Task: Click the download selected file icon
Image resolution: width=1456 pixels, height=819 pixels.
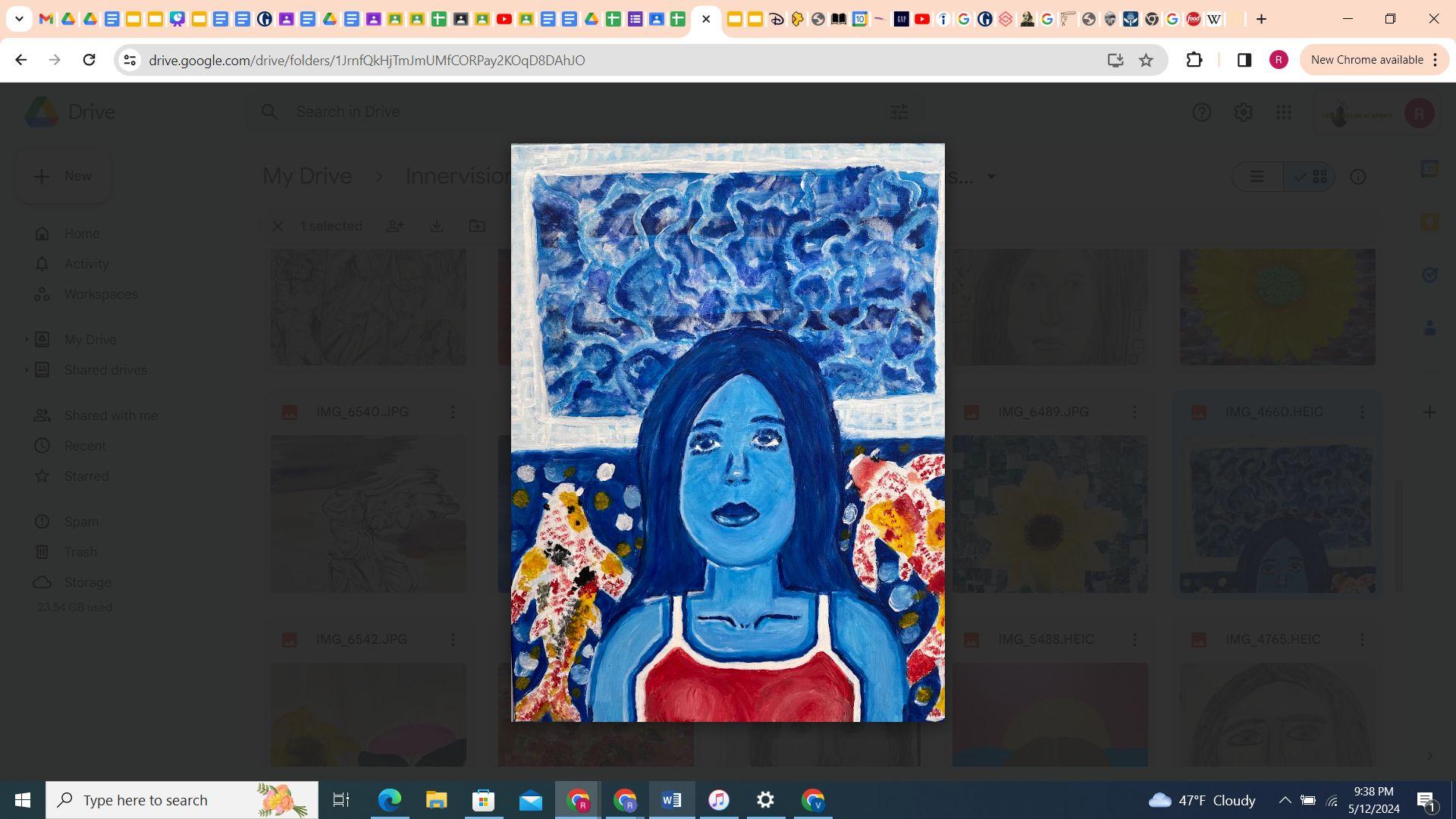Action: pos(437,226)
